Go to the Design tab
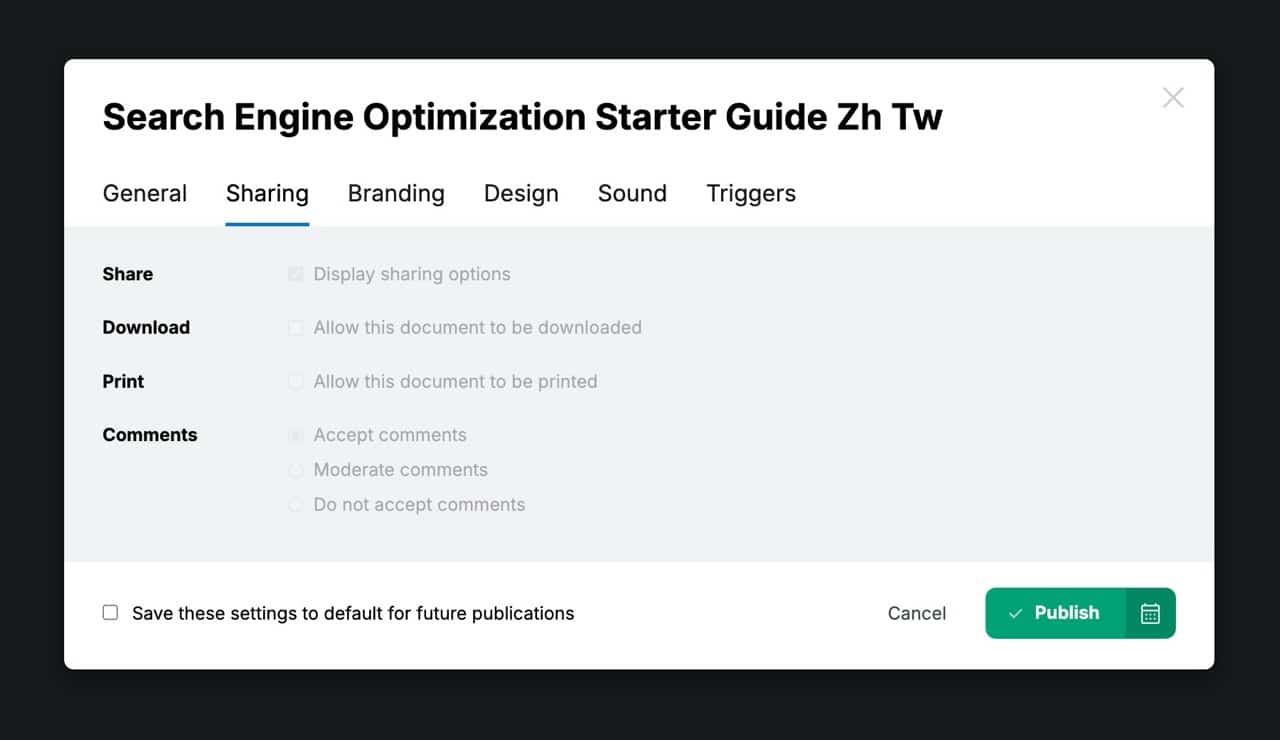Viewport: 1280px width, 740px height. click(x=521, y=193)
